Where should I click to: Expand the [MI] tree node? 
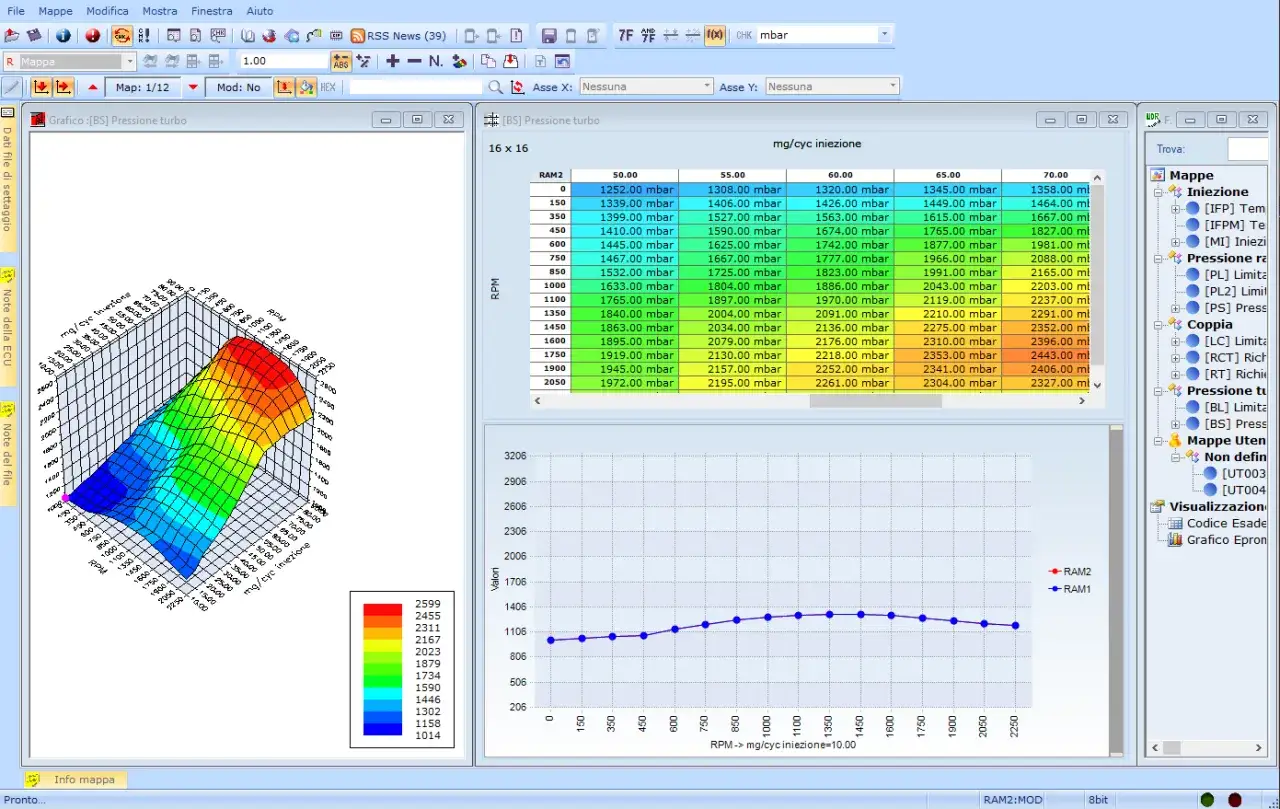(x=1175, y=242)
